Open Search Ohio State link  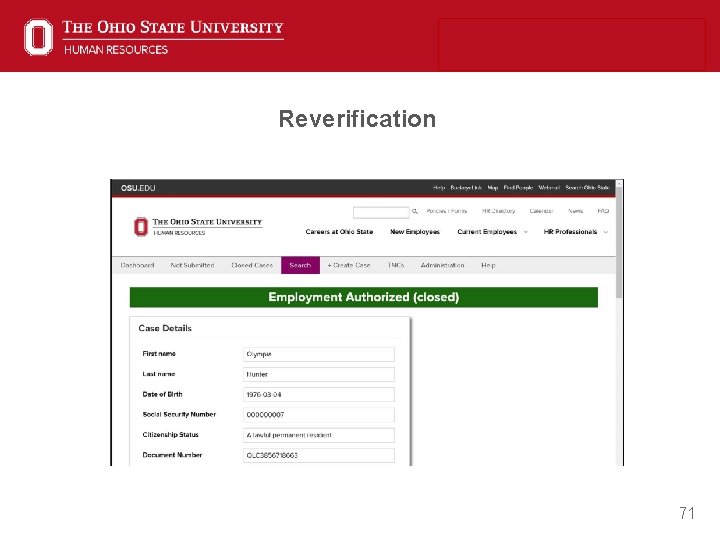pos(587,188)
